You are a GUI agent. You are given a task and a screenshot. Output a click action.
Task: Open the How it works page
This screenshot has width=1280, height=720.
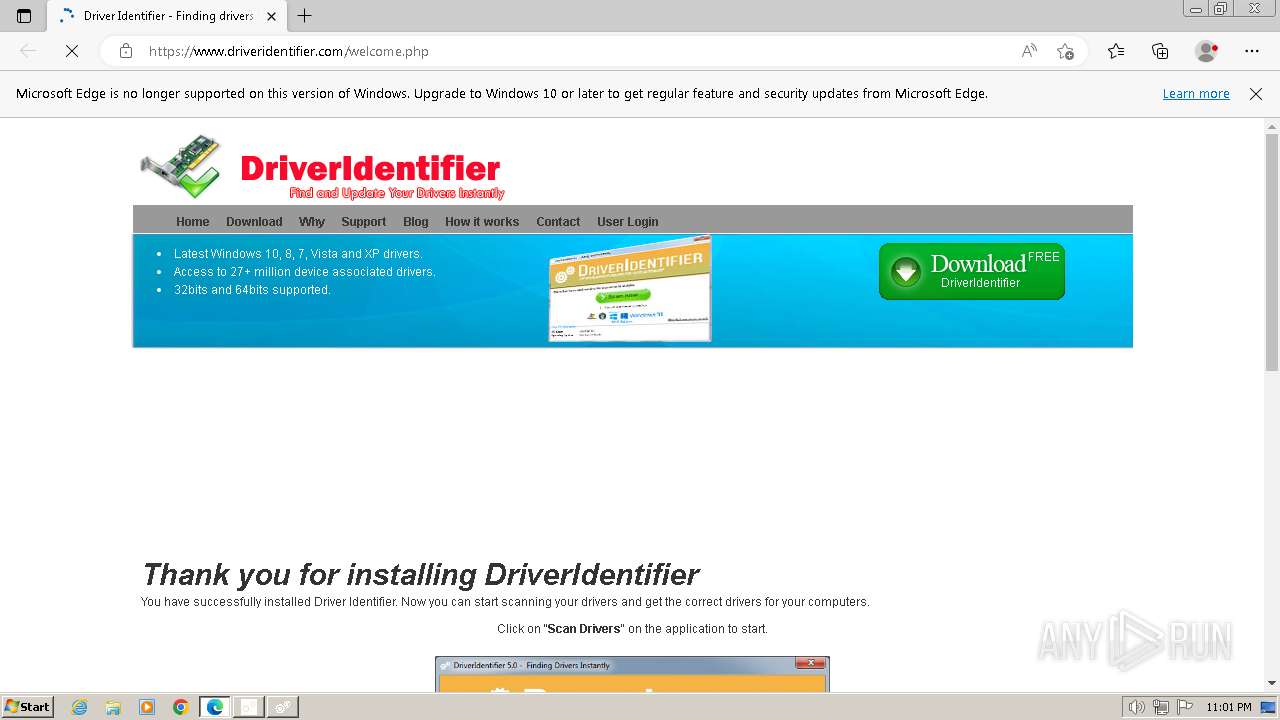point(482,222)
